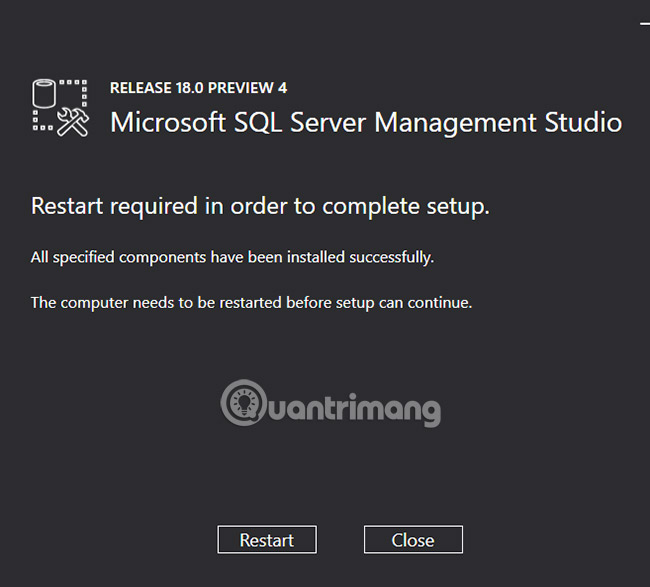This screenshot has height=587, width=650.
Task: Click the 'RELEASE 18.0 PREVIEW 4' text
Action: tap(198, 88)
